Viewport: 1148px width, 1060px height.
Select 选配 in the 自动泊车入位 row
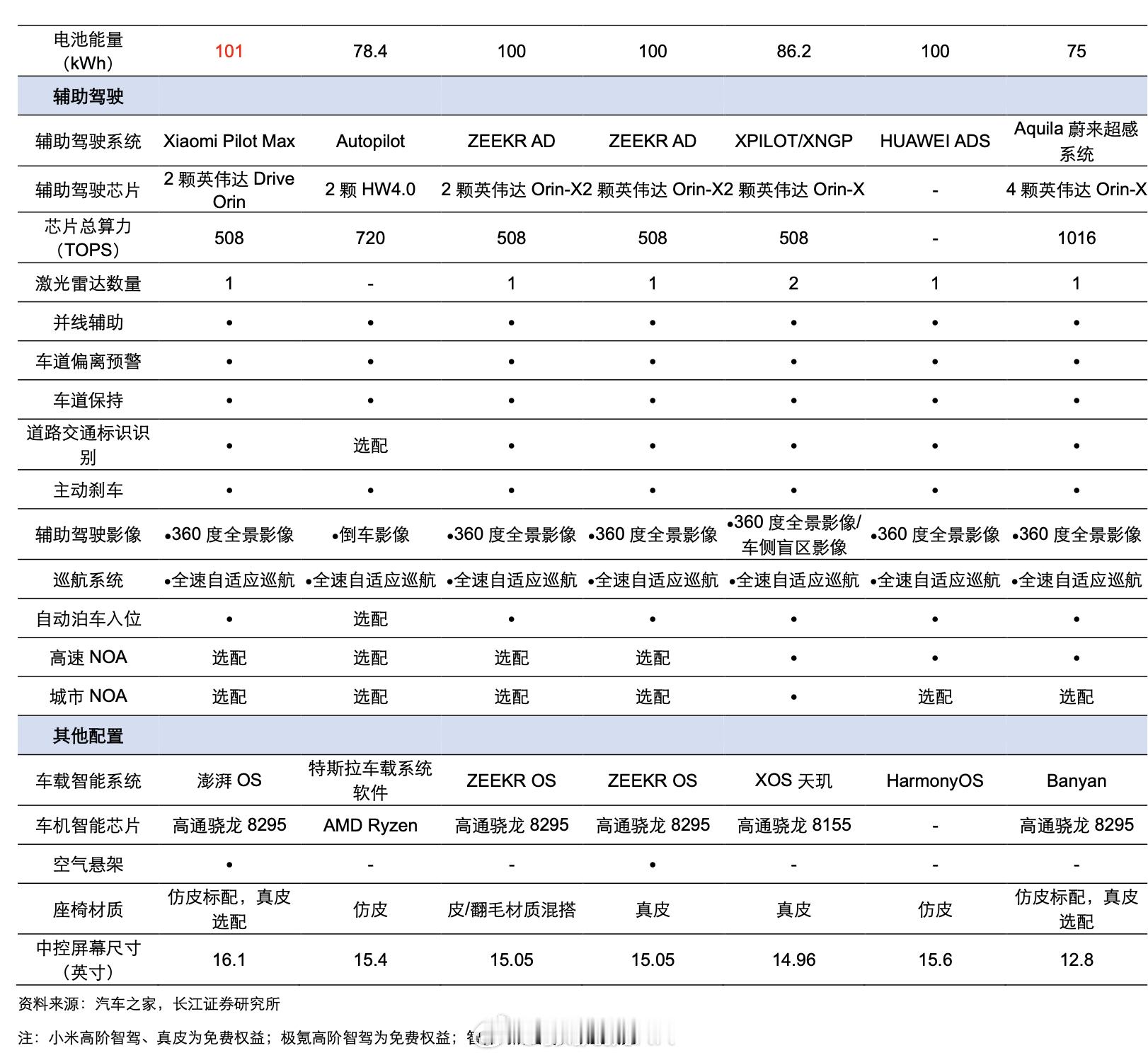coord(370,619)
